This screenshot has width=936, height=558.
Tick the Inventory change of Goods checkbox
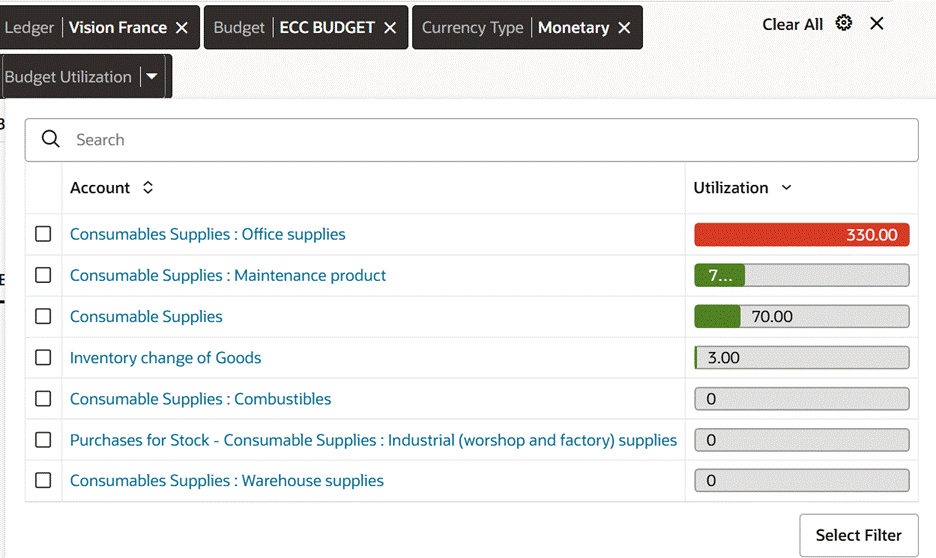[x=43, y=357]
